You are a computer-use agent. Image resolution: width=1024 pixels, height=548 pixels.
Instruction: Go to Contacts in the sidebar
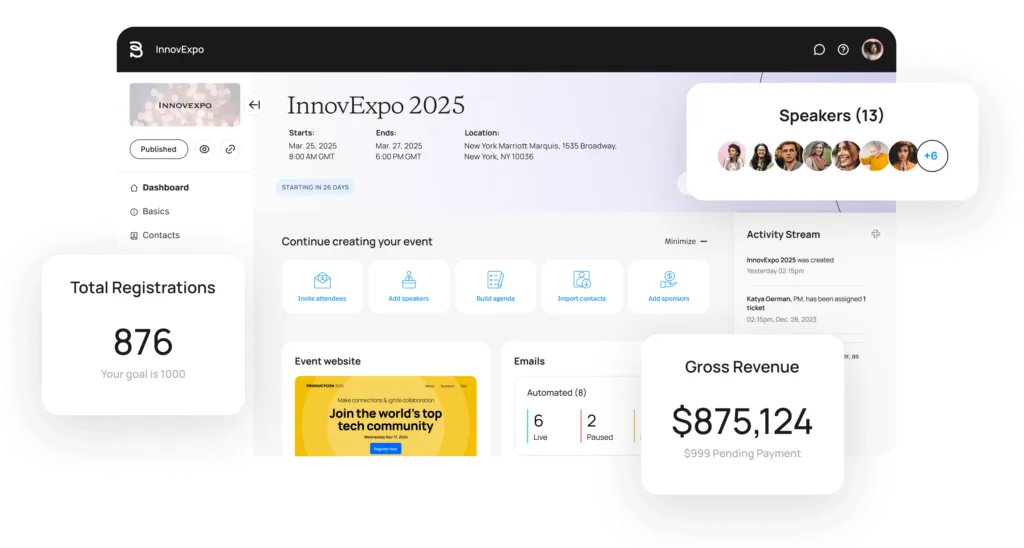160,235
